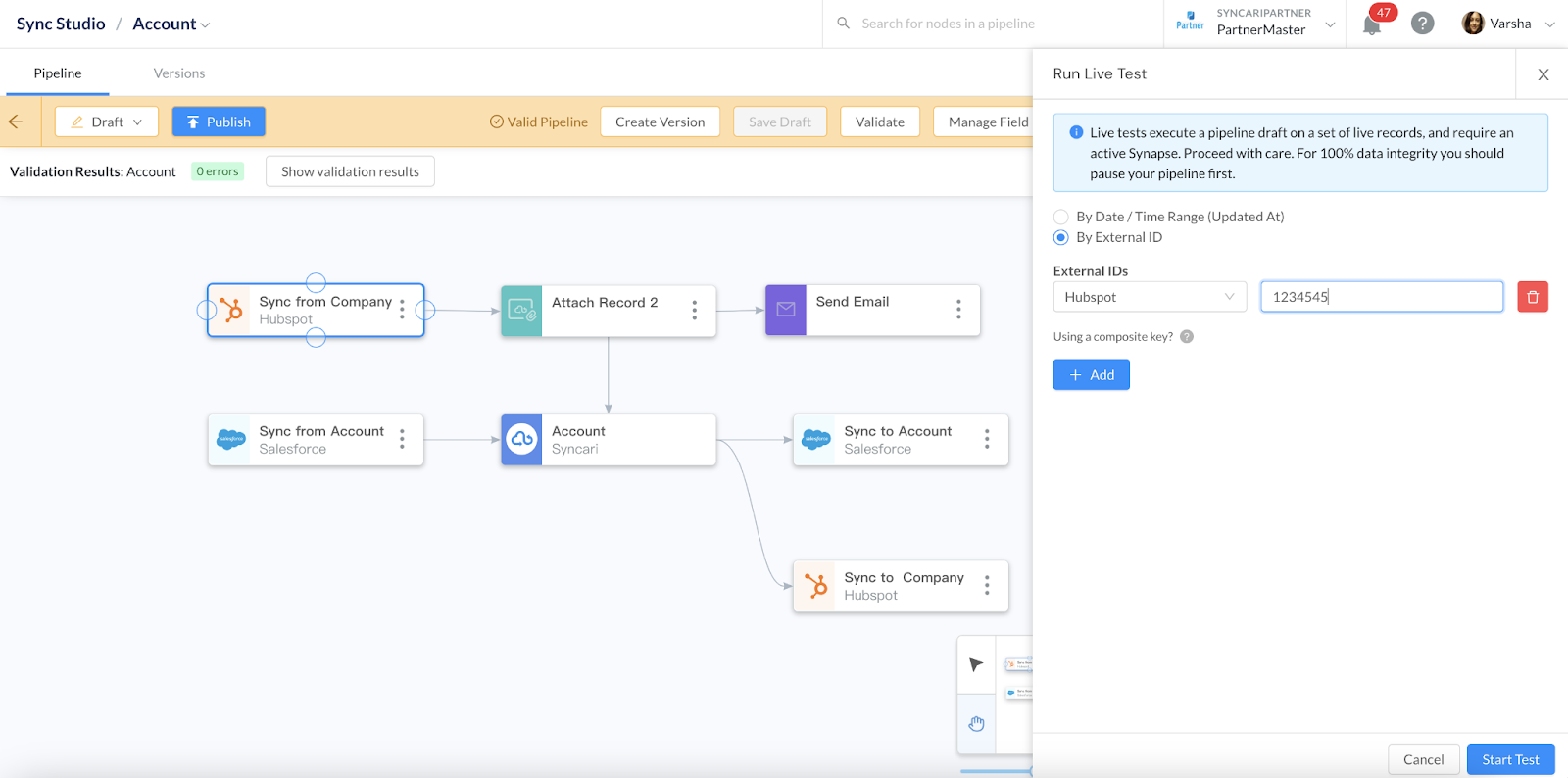
Task: Switch to the Pipeline tab
Action: coord(58,73)
